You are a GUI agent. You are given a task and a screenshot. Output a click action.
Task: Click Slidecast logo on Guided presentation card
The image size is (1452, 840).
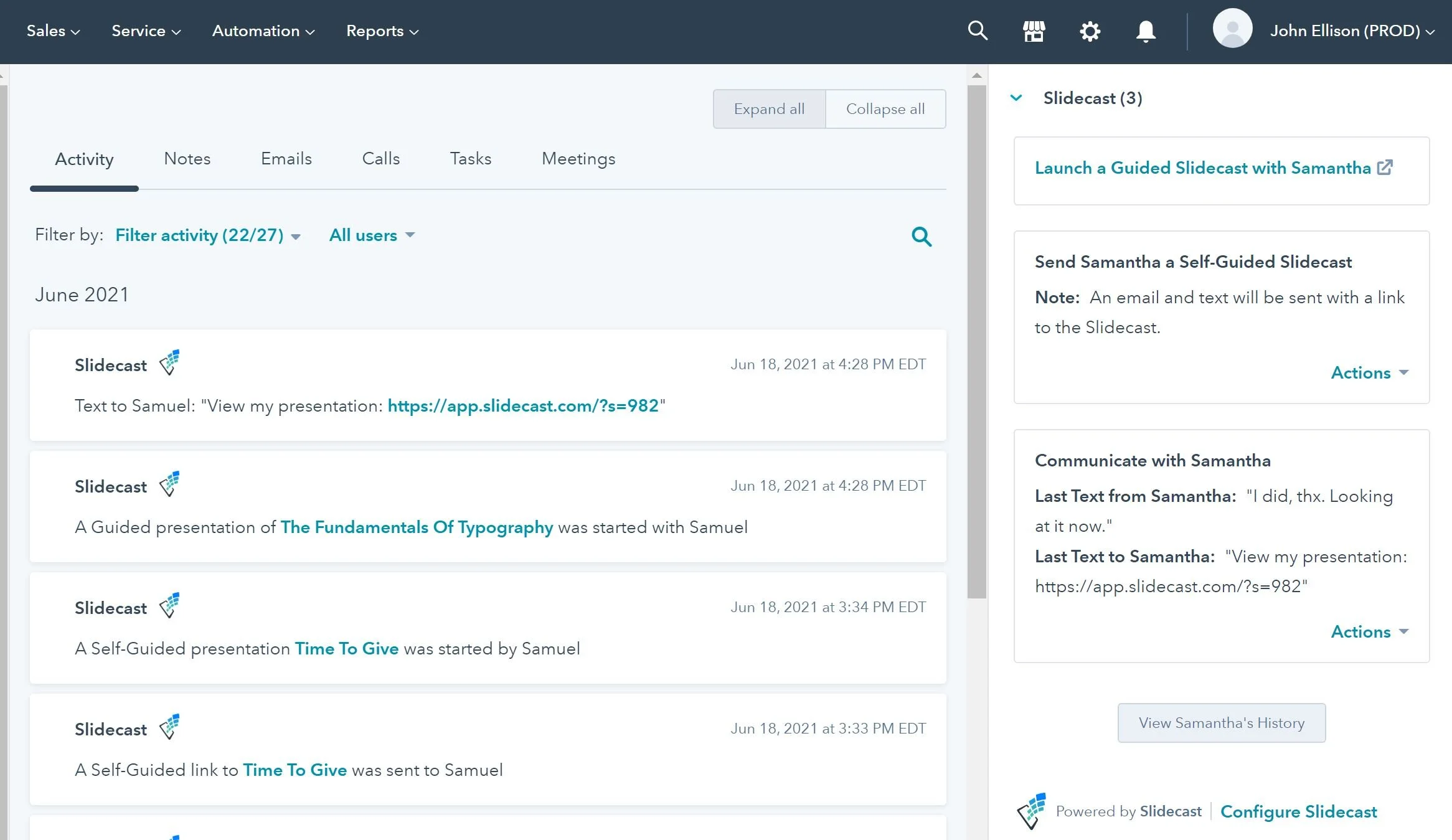click(169, 484)
